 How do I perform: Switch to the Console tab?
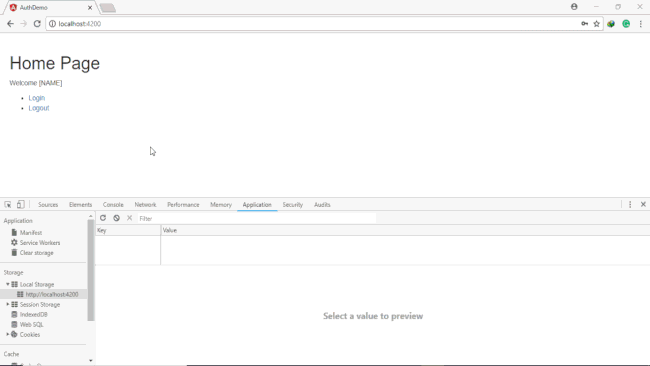(113, 205)
